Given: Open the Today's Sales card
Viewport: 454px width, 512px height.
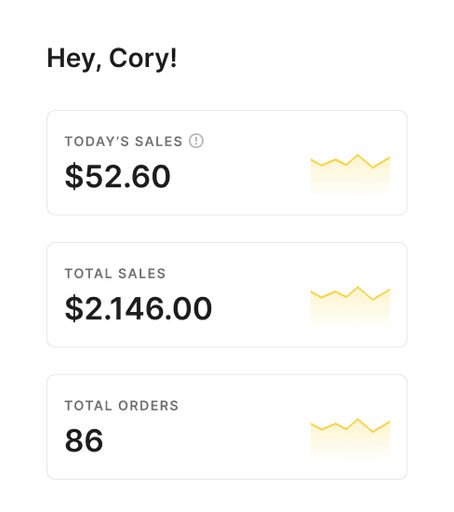Looking at the screenshot, I should click(227, 163).
